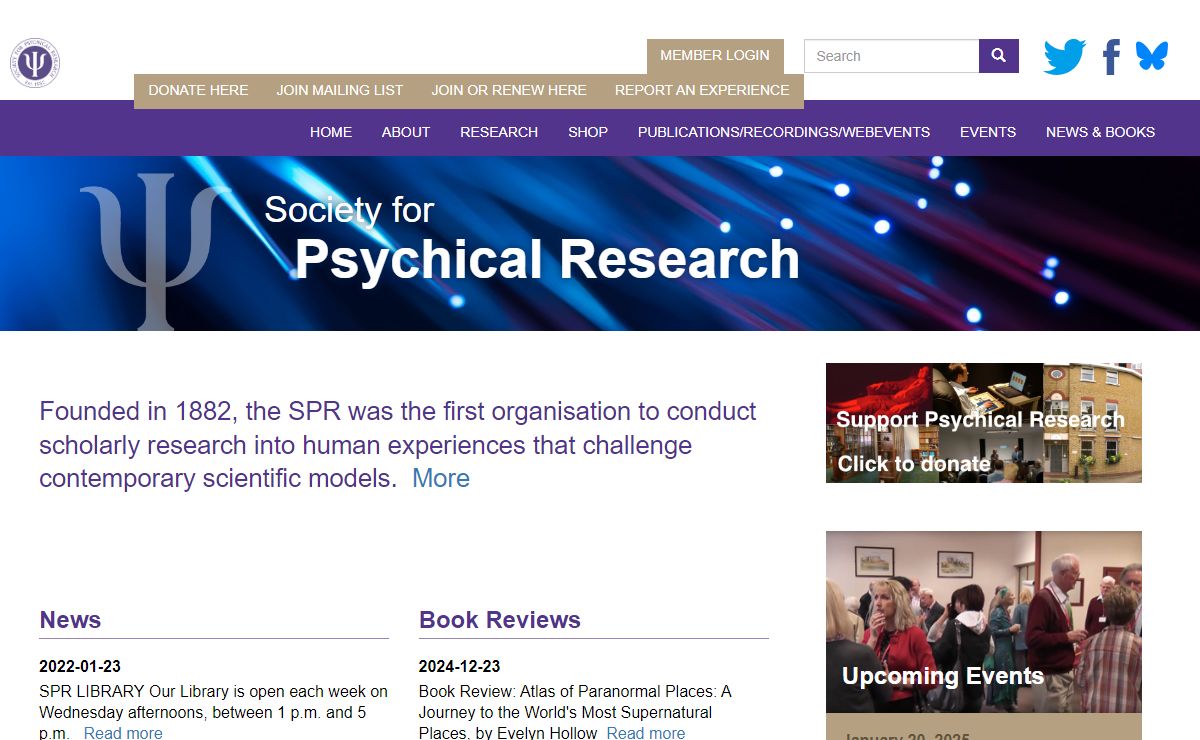
Task: Open the News section heading
Action: (70, 620)
